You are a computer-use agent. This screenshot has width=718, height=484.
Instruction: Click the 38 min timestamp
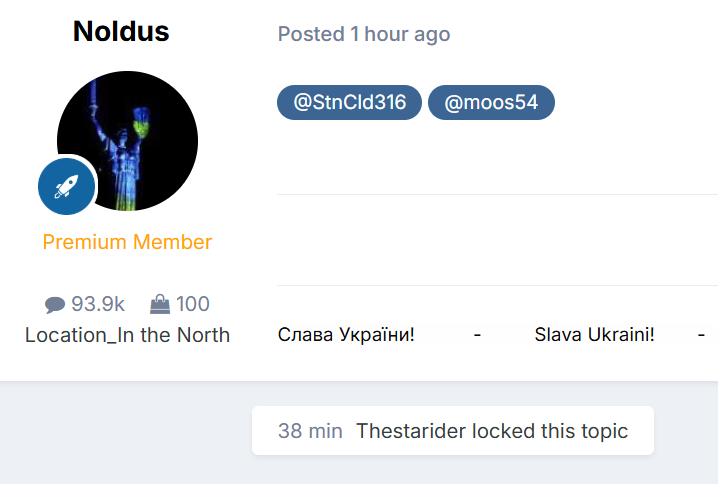tap(310, 431)
